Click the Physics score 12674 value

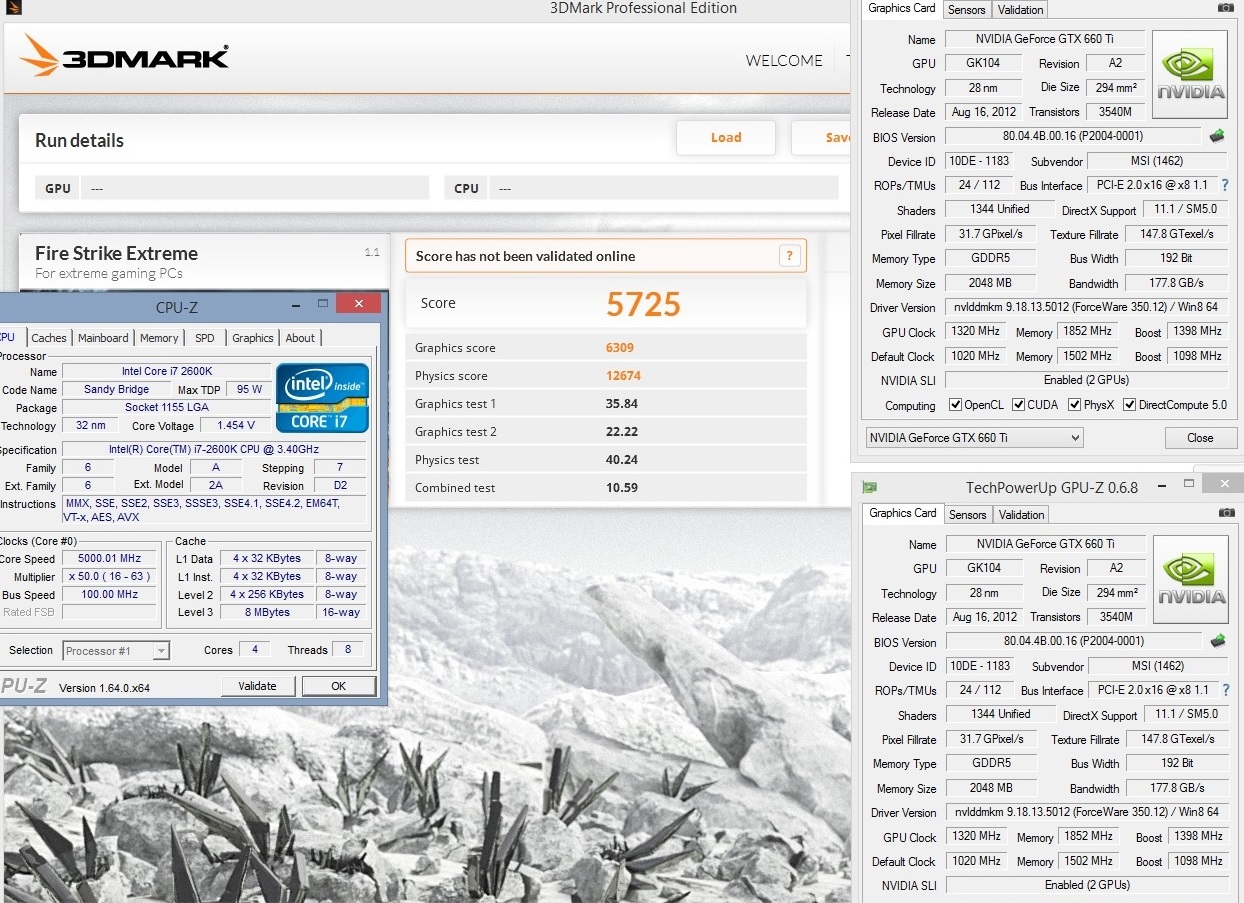623,376
